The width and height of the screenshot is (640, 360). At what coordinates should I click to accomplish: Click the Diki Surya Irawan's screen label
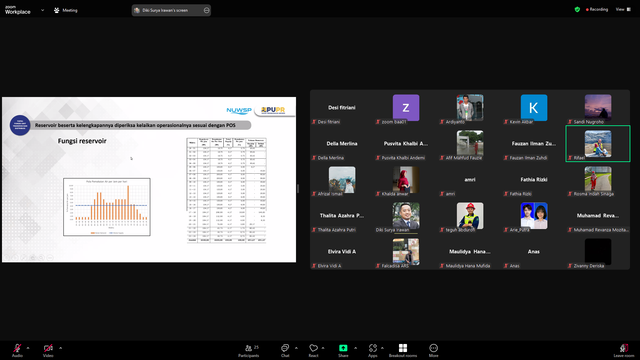click(x=165, y=10)
